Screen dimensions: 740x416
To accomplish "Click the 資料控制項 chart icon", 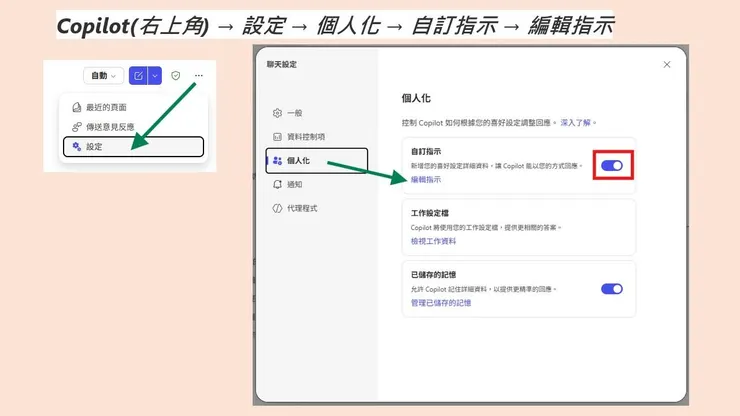I will 278,136.
